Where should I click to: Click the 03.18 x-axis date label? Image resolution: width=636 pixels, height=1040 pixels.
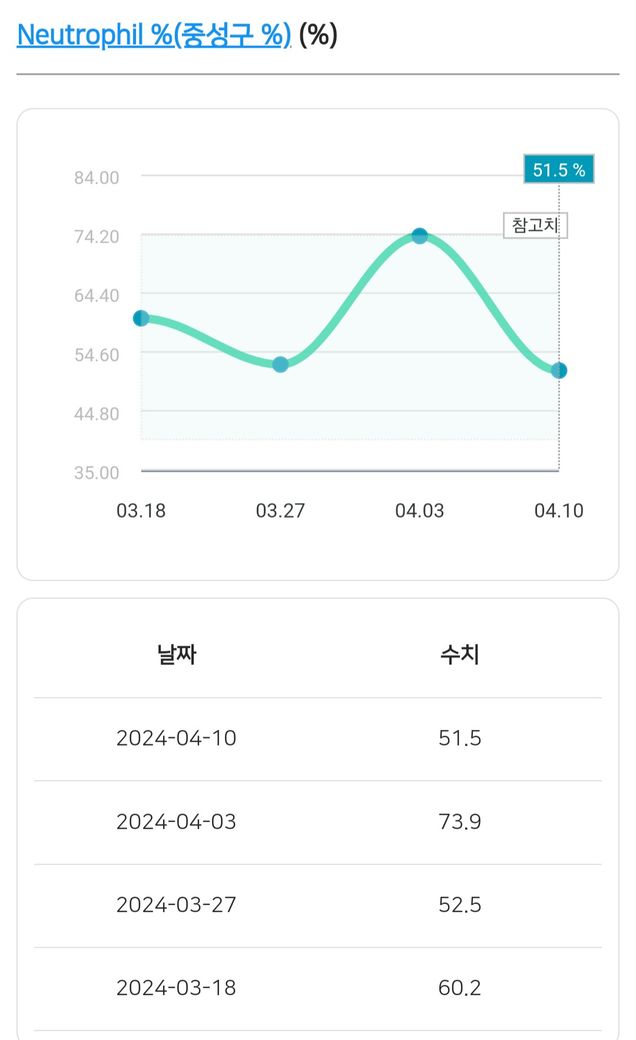(141, 511)
